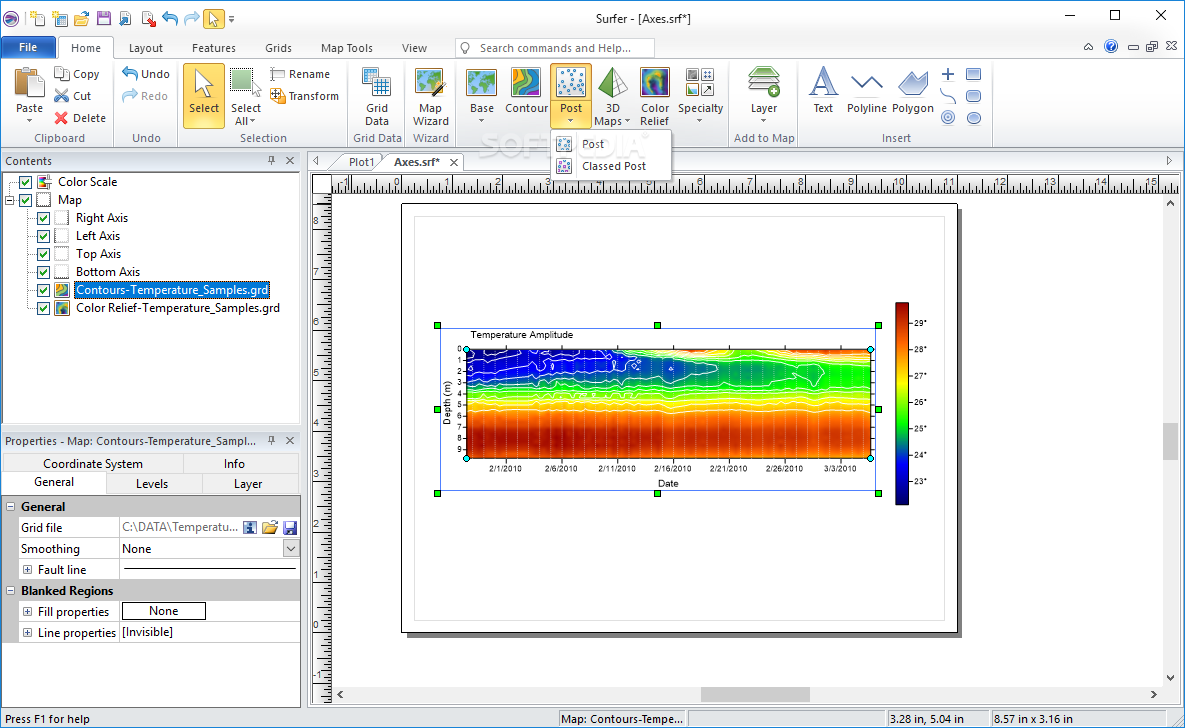This screenshot has height=728, width=1185.
Task: Switch to the Grids ribbon tab
Action: click(278, 48)
